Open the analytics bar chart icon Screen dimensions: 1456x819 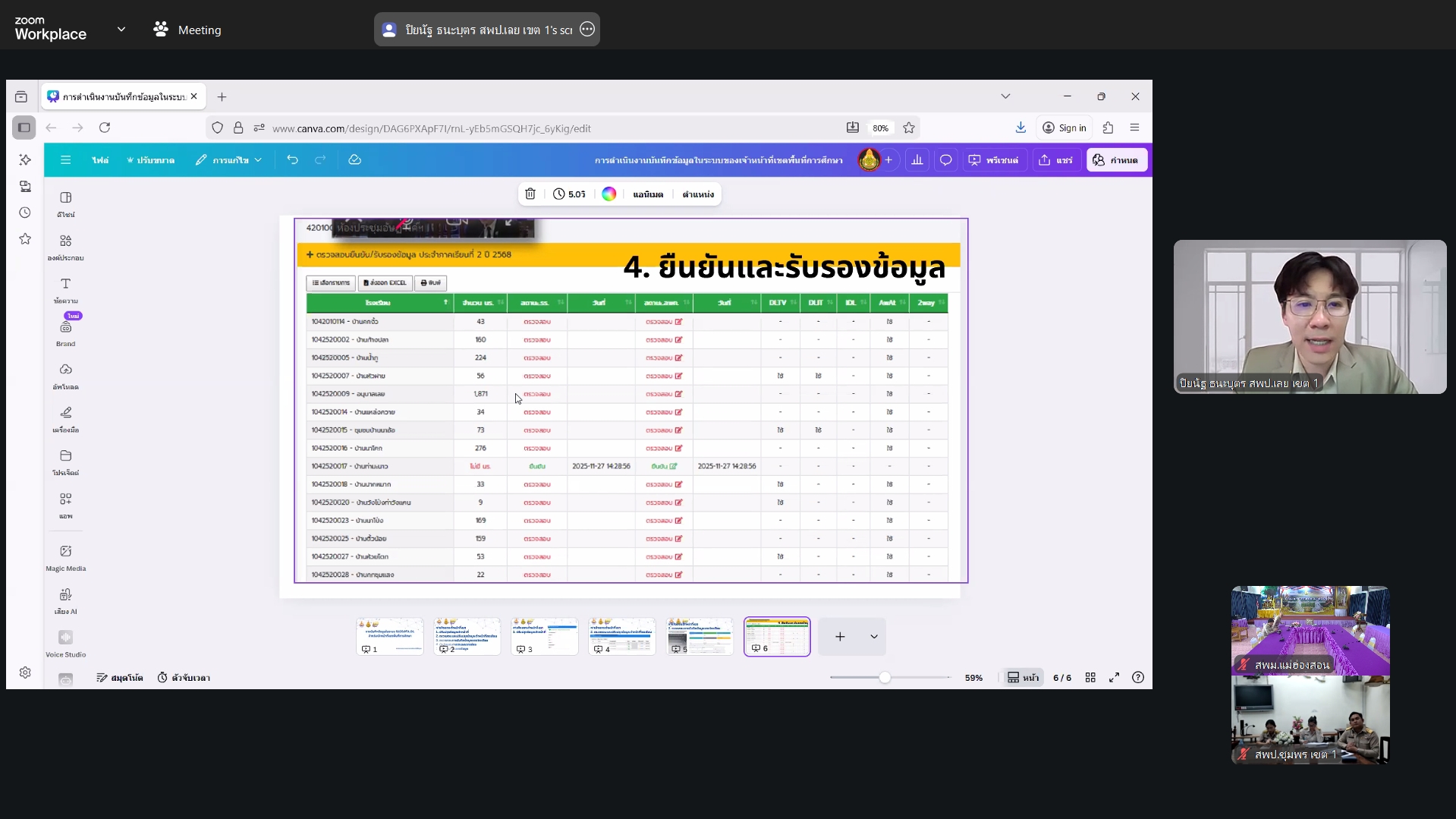pyautogui.click(x=917, y=160)
